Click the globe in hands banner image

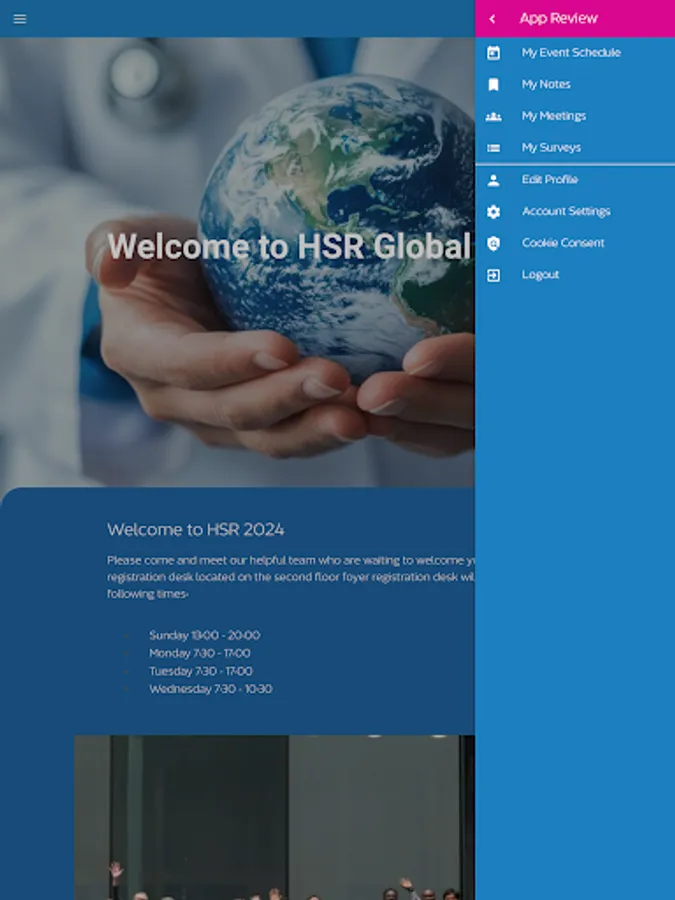[237, 262]
